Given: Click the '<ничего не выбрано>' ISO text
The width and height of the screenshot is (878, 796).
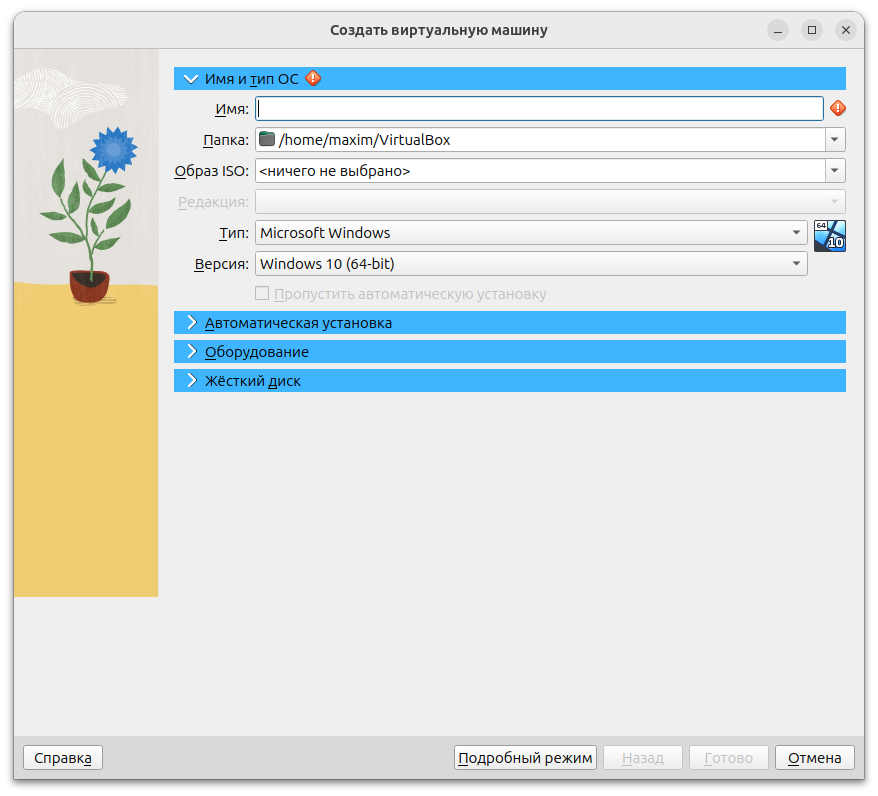Looking at the screenshot, I should (x=335, y=171).
